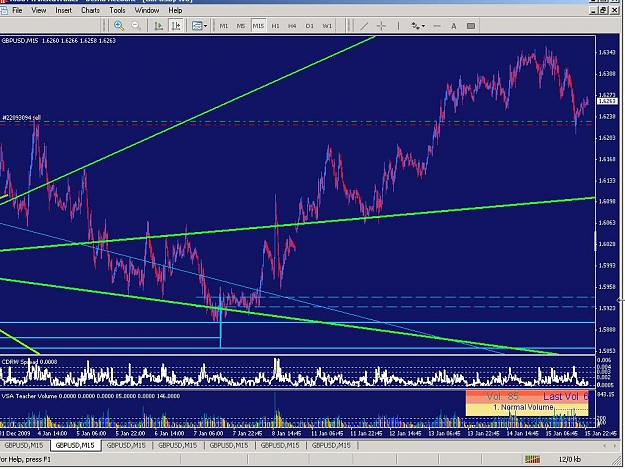
Task: Open the Charts menu
Action: (90, 10)
